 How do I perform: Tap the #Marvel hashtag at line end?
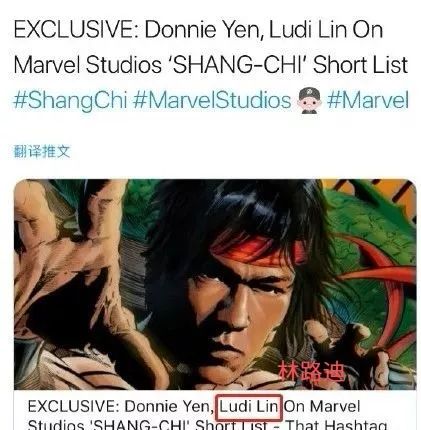coord(368,100)
